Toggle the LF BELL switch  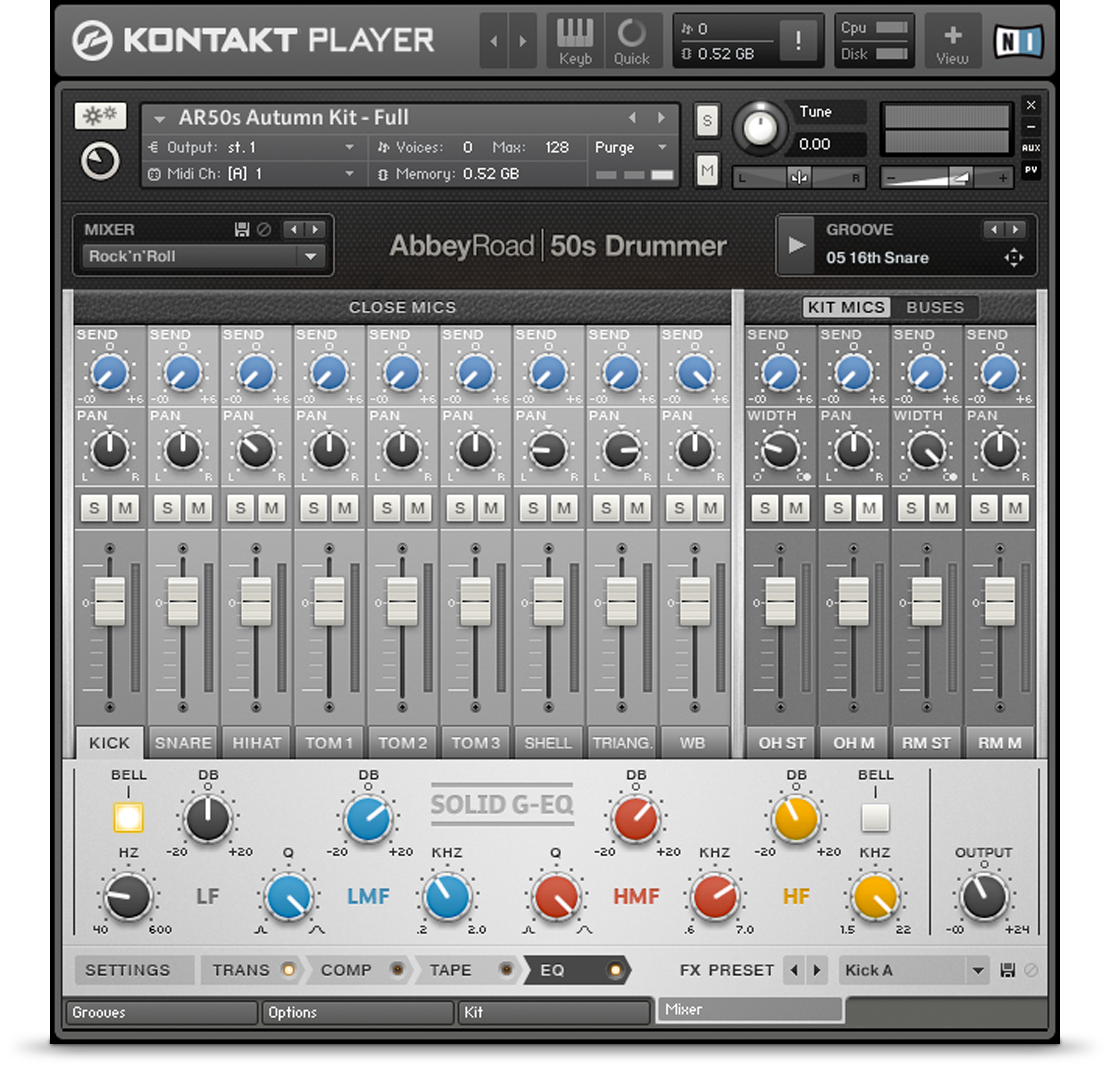[x=128, y=818]
